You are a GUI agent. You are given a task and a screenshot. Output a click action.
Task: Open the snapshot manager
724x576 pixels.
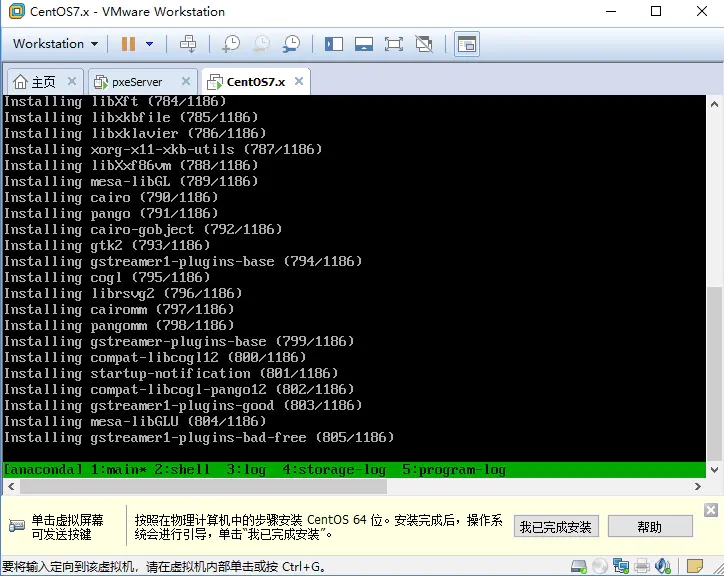291,44
